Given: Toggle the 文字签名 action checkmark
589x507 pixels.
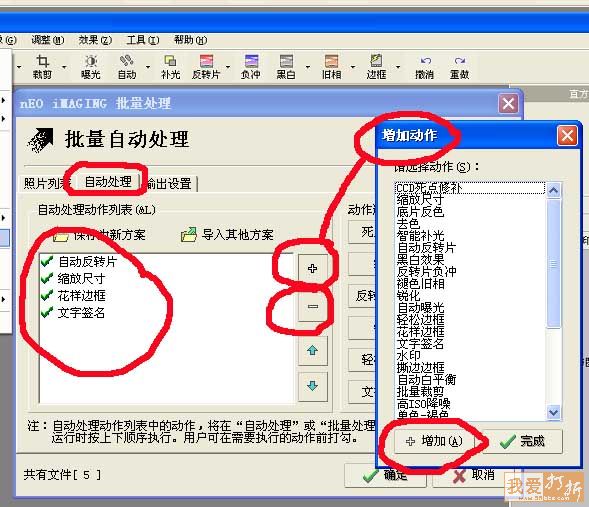Looking at the screenshot, I should (x=47, y=312).
